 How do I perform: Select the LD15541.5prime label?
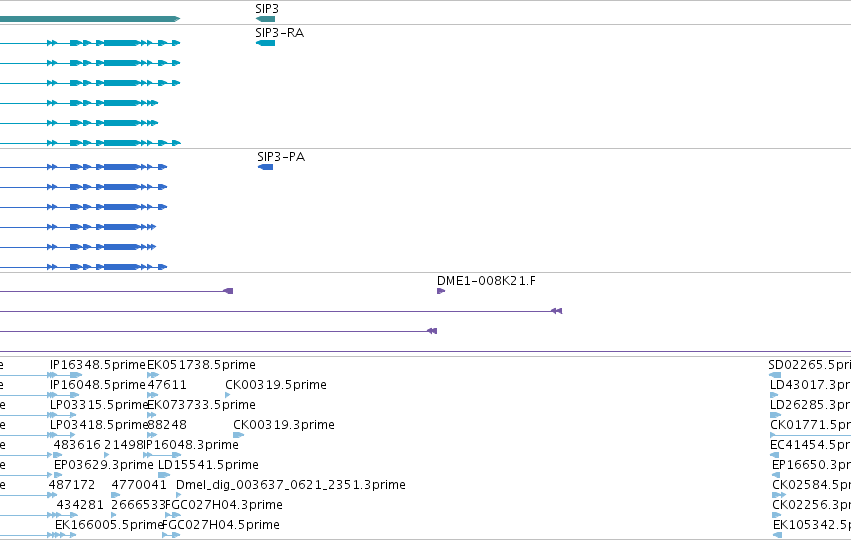[208, 465]
